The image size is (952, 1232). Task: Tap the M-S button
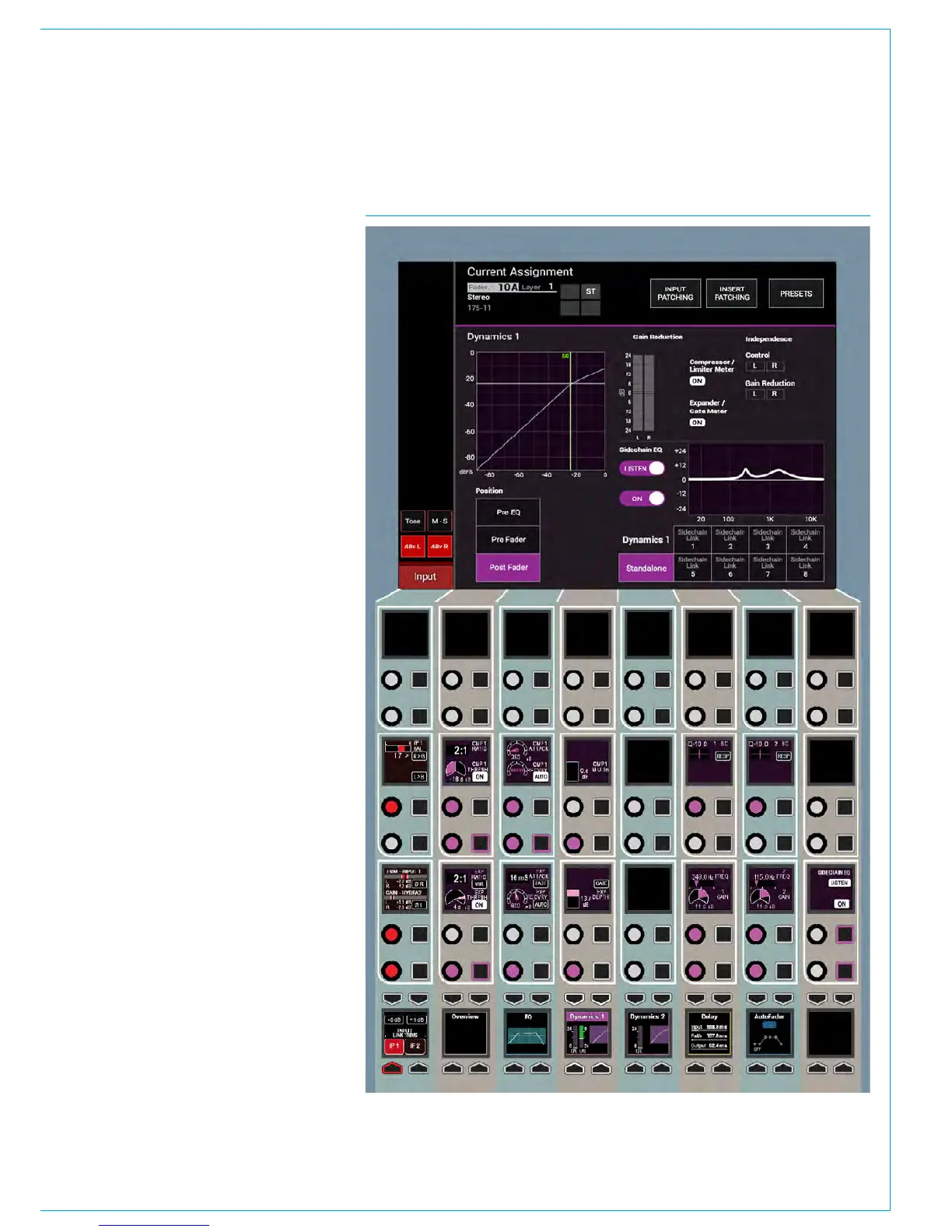tap(439, 521)
